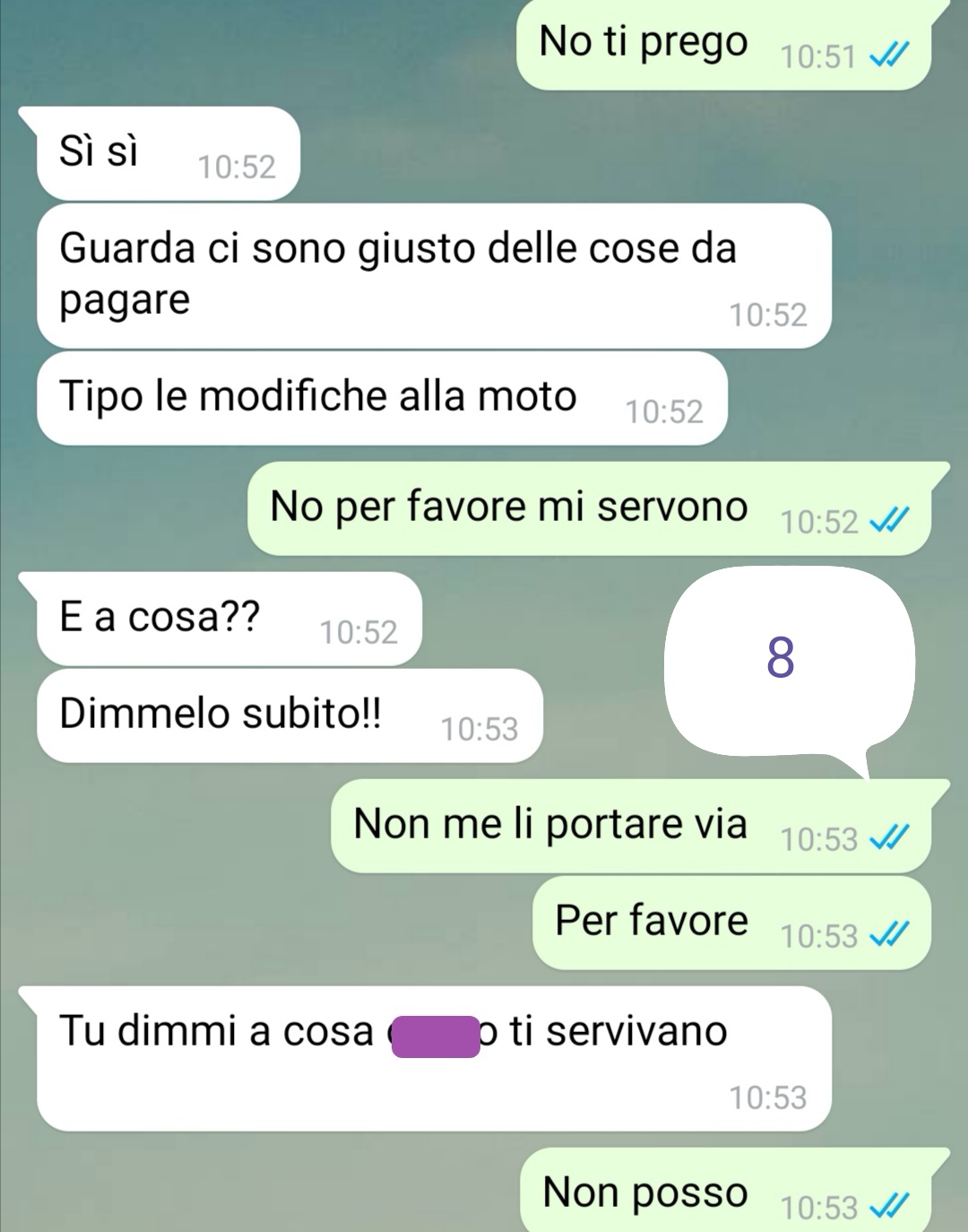Screen dimensions: 968x1232
Task: Click the 10:52 timestamp on 'E a cosa??'
Action: point(359,632)
